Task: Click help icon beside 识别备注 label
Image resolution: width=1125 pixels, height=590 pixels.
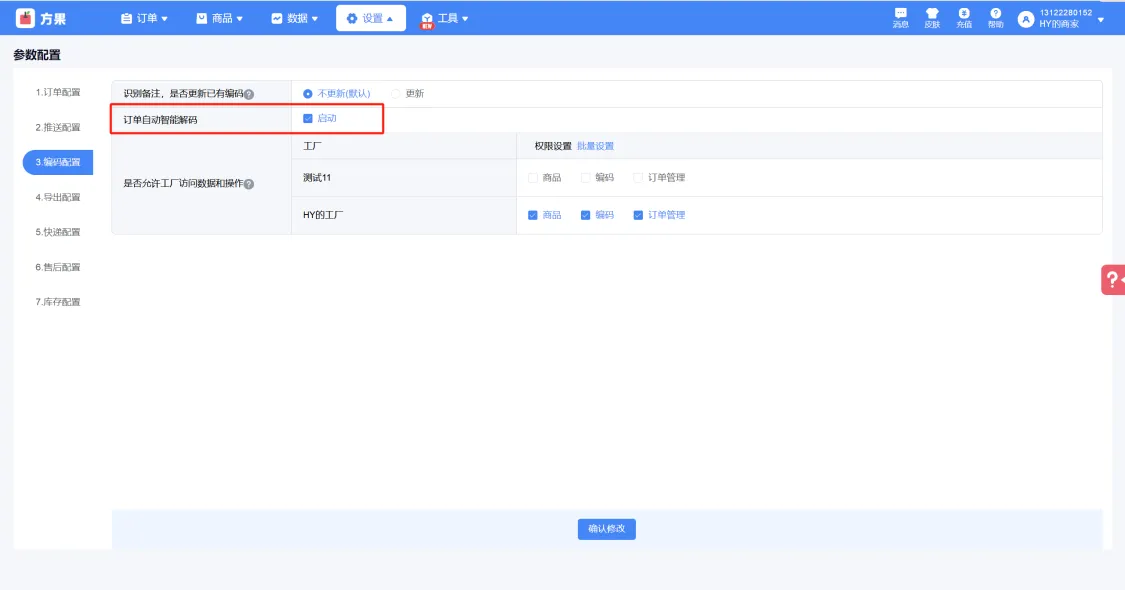Action: point(249,95)
